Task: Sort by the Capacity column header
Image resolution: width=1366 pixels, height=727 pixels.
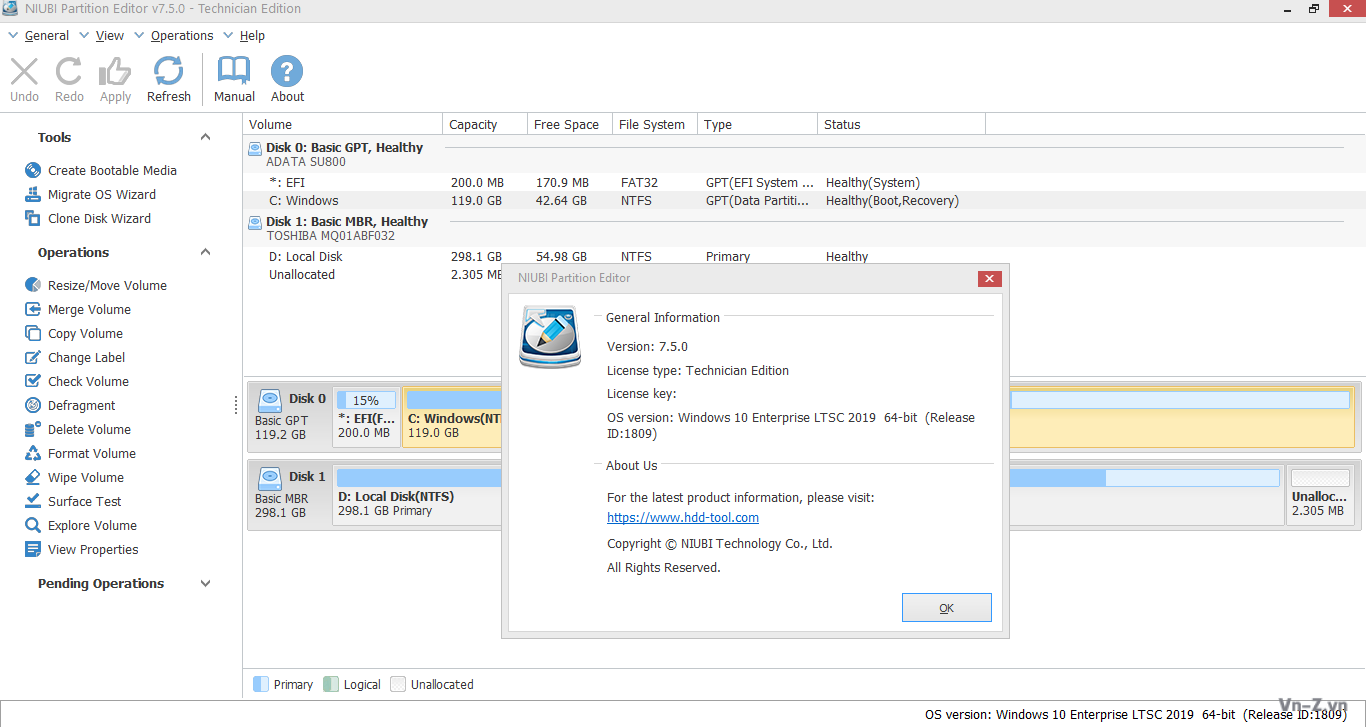Action: 485,125
